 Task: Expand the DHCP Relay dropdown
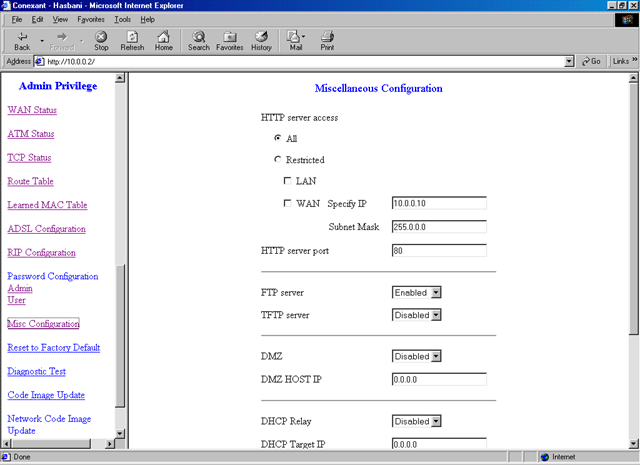point(436,421)
